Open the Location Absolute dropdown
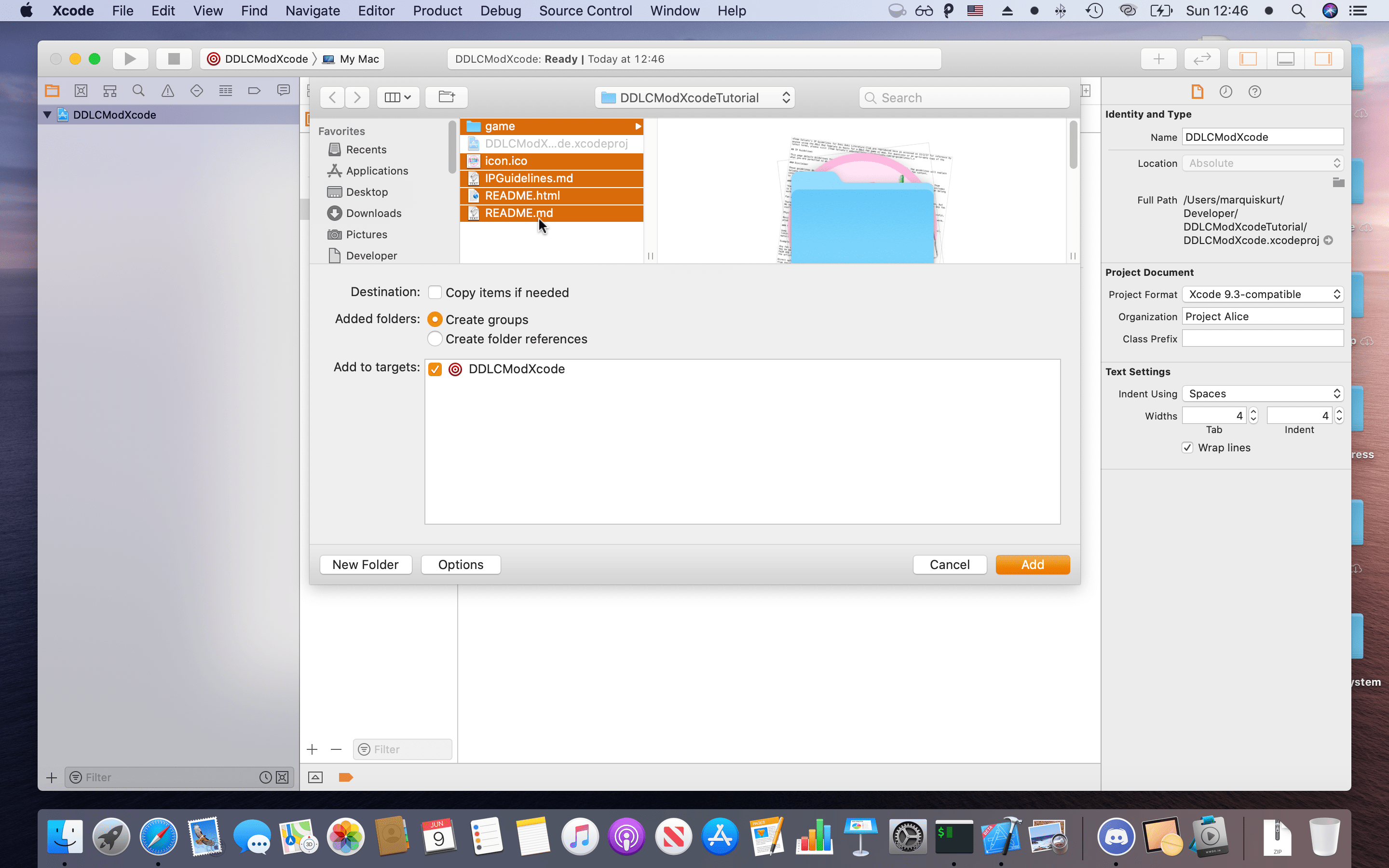 pyautogui.click(x=1263, y=163)
